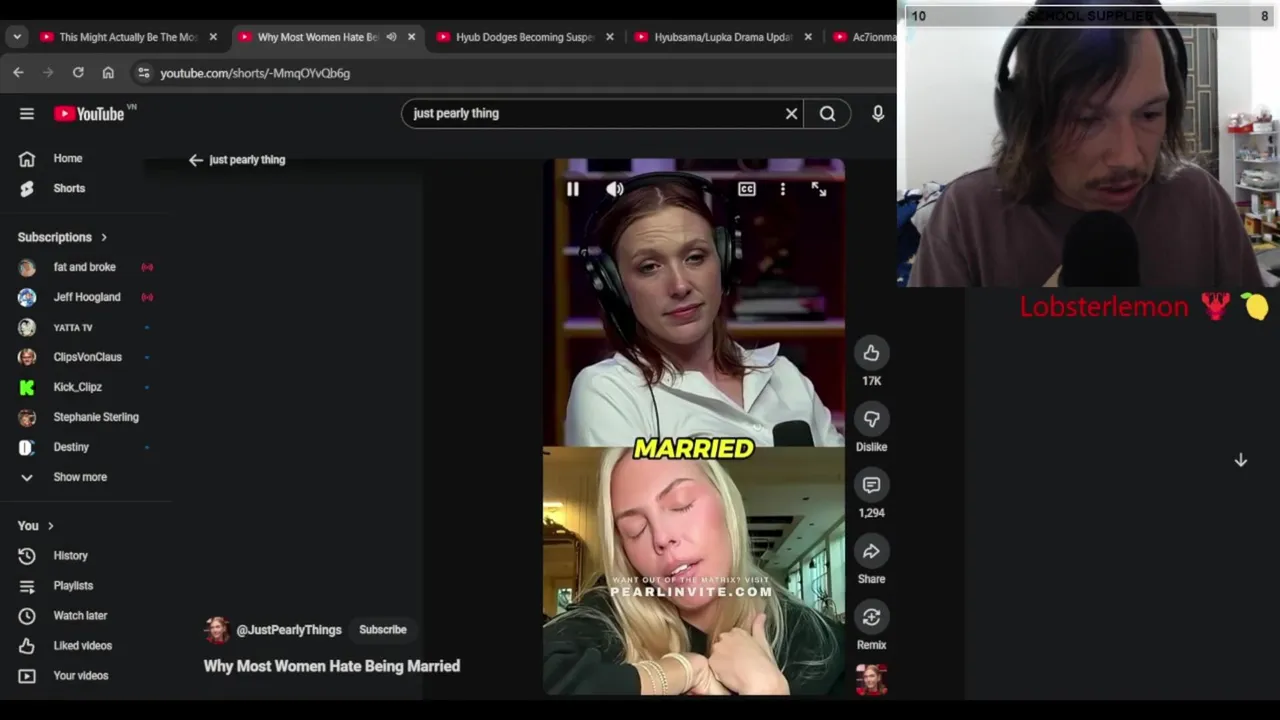
Task: Go to next Short with down arrow
Action: [1240, 460]
